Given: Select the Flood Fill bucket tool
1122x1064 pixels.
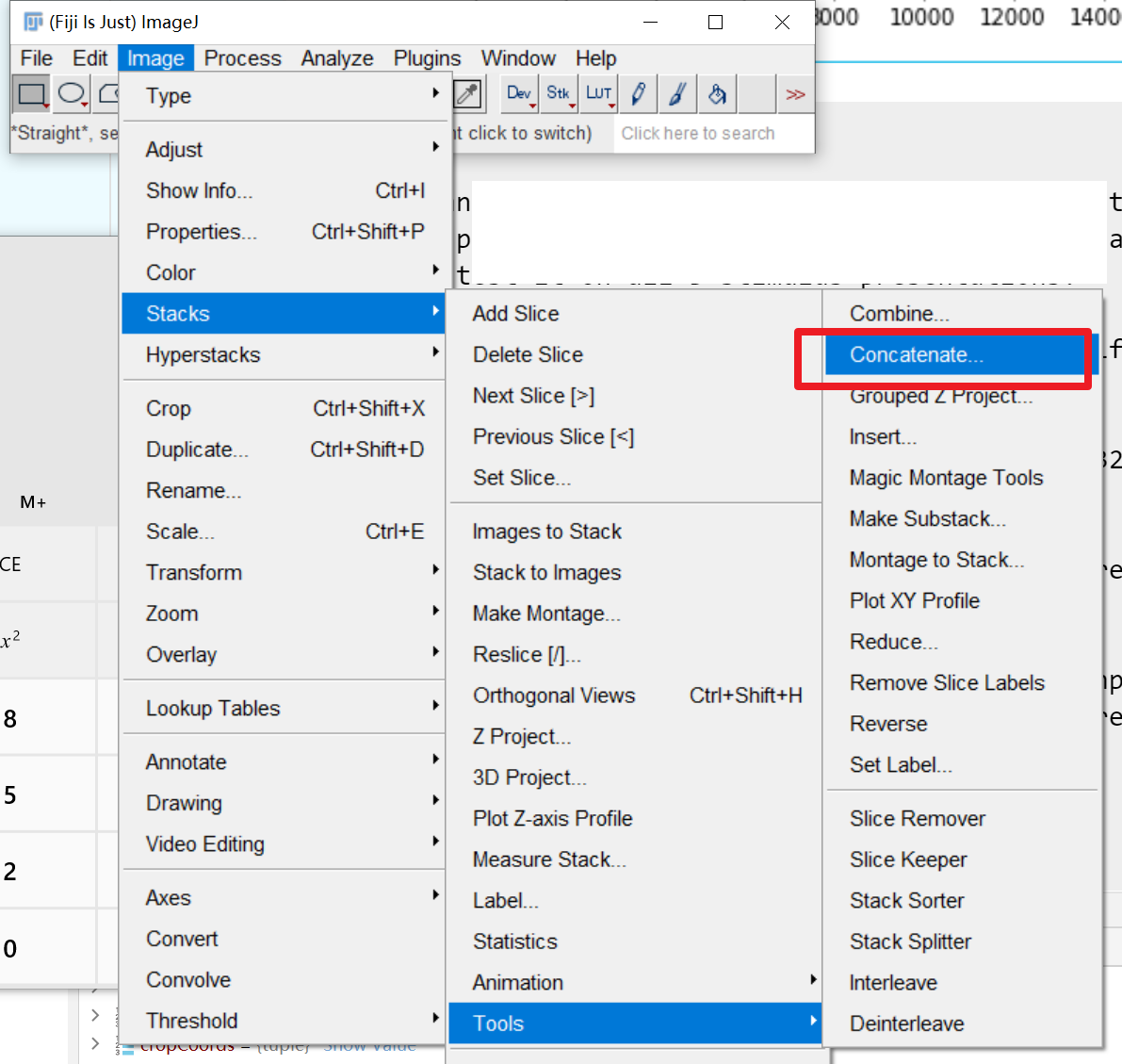Looking at the screenshot, I should pyautogui.click(x=717, y=94).
